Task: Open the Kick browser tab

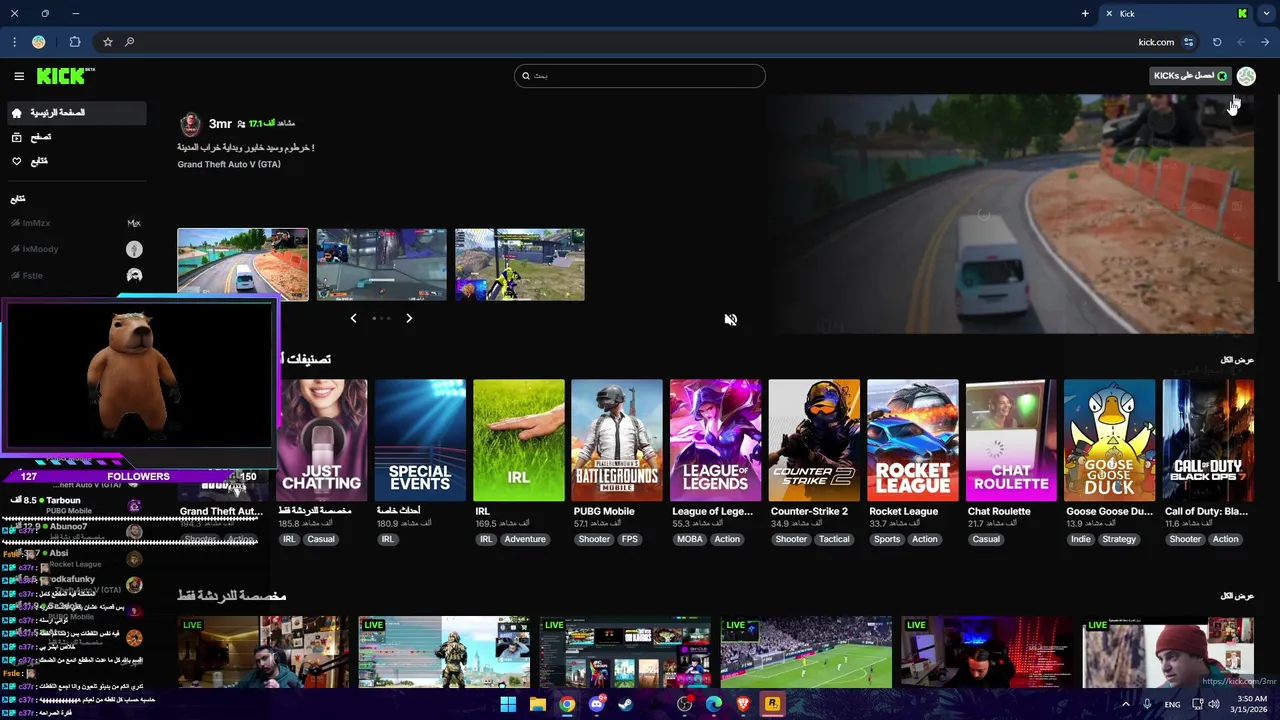Action: click(x=1175, y=14)
